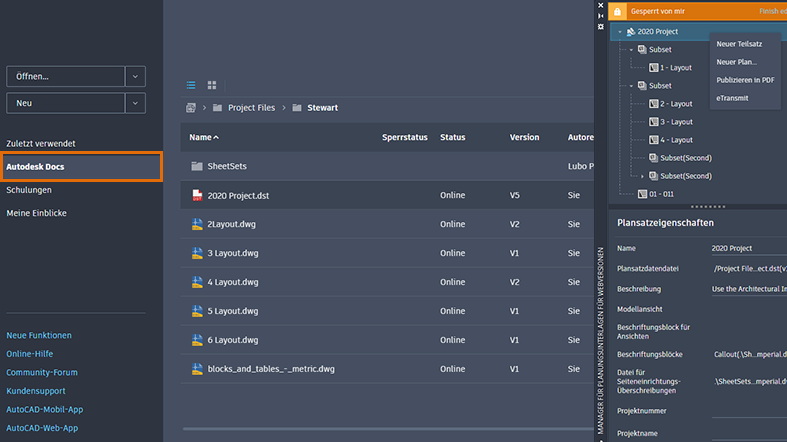Switch to grid view layout
Viewport: 787px width, 442px height.
(x=212, y=85)
